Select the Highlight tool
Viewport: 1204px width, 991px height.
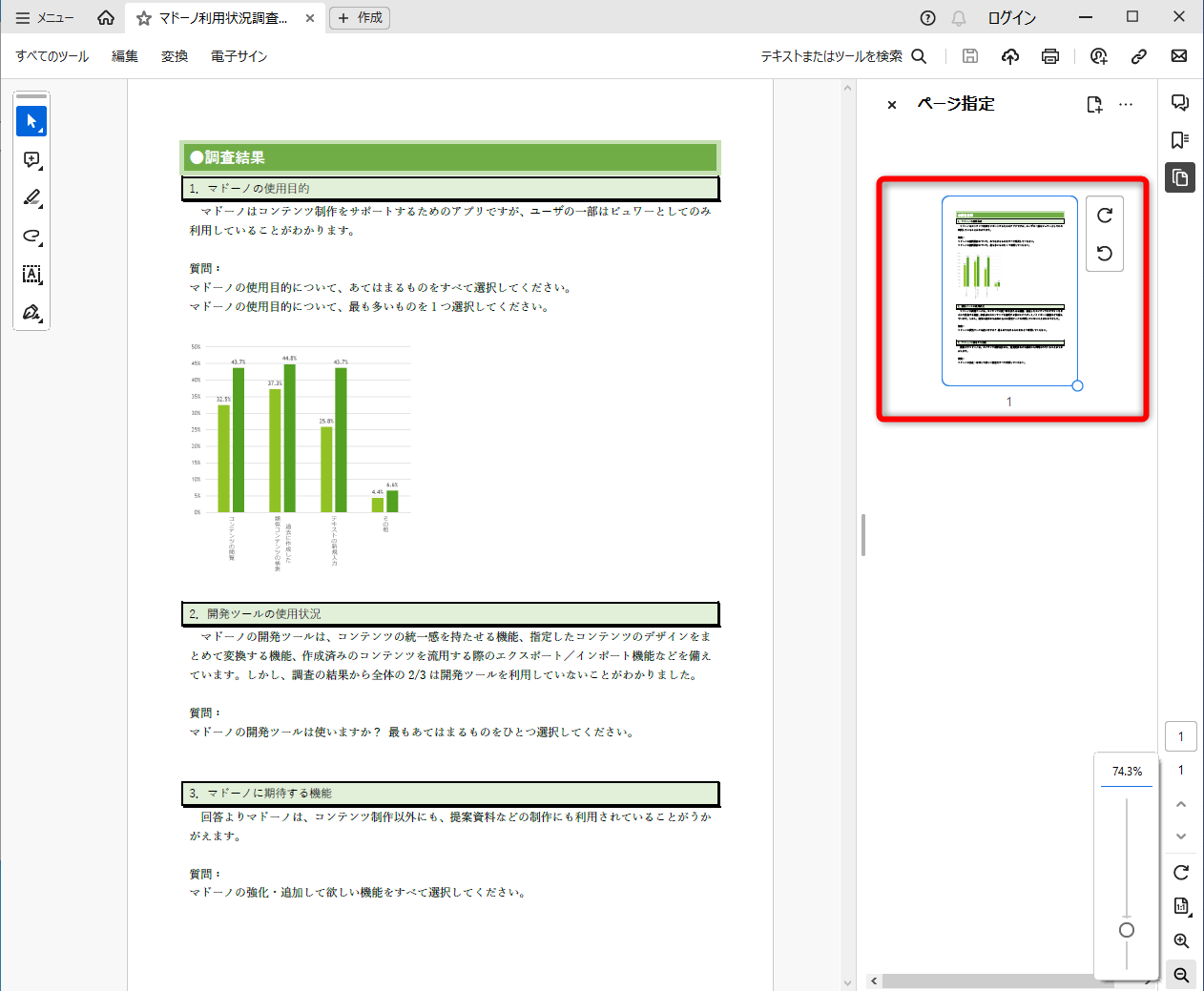(31, 198)
